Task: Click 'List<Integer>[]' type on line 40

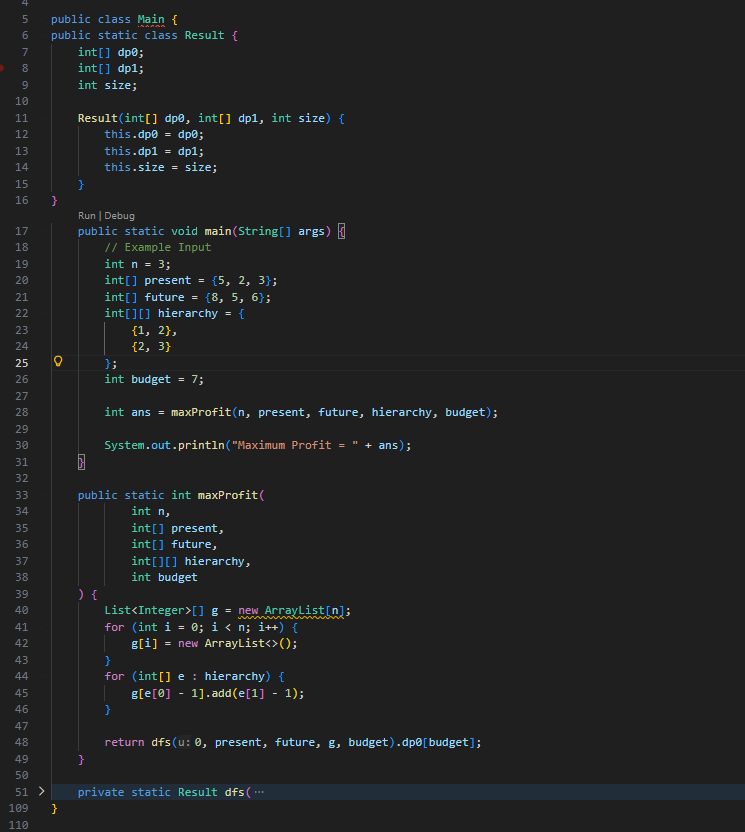Action: [154, 611]
